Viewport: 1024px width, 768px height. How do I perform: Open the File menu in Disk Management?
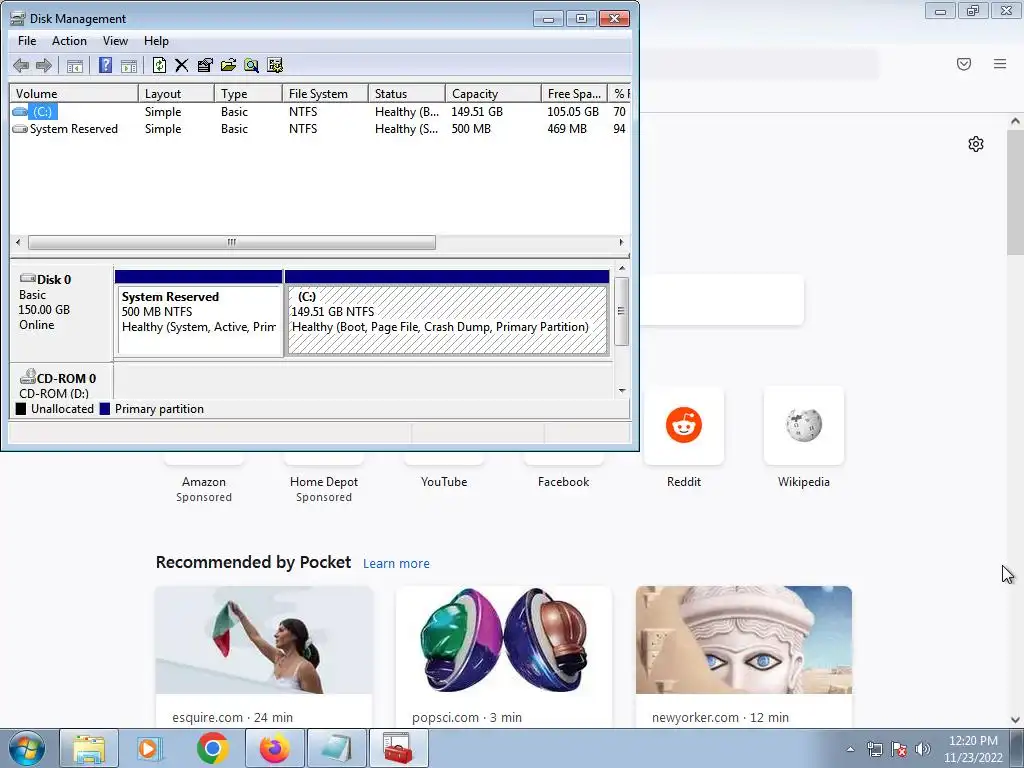pyautogui.click(x=27, y=40)
